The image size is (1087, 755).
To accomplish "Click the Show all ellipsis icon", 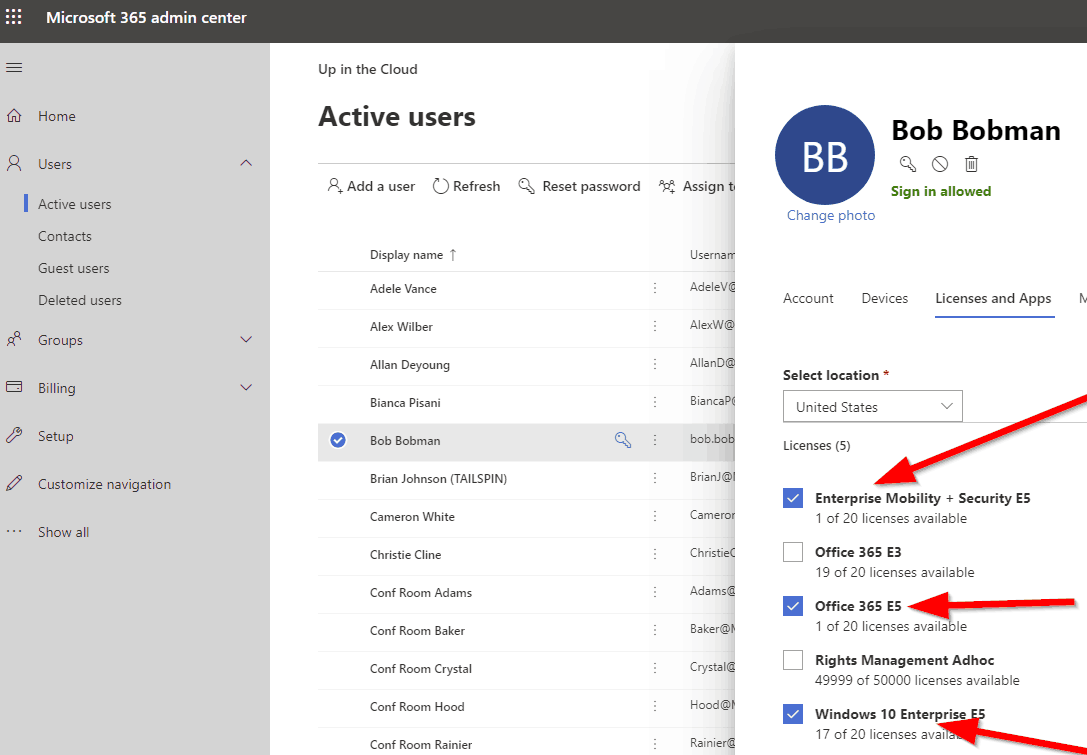I will tap(14, 532).
